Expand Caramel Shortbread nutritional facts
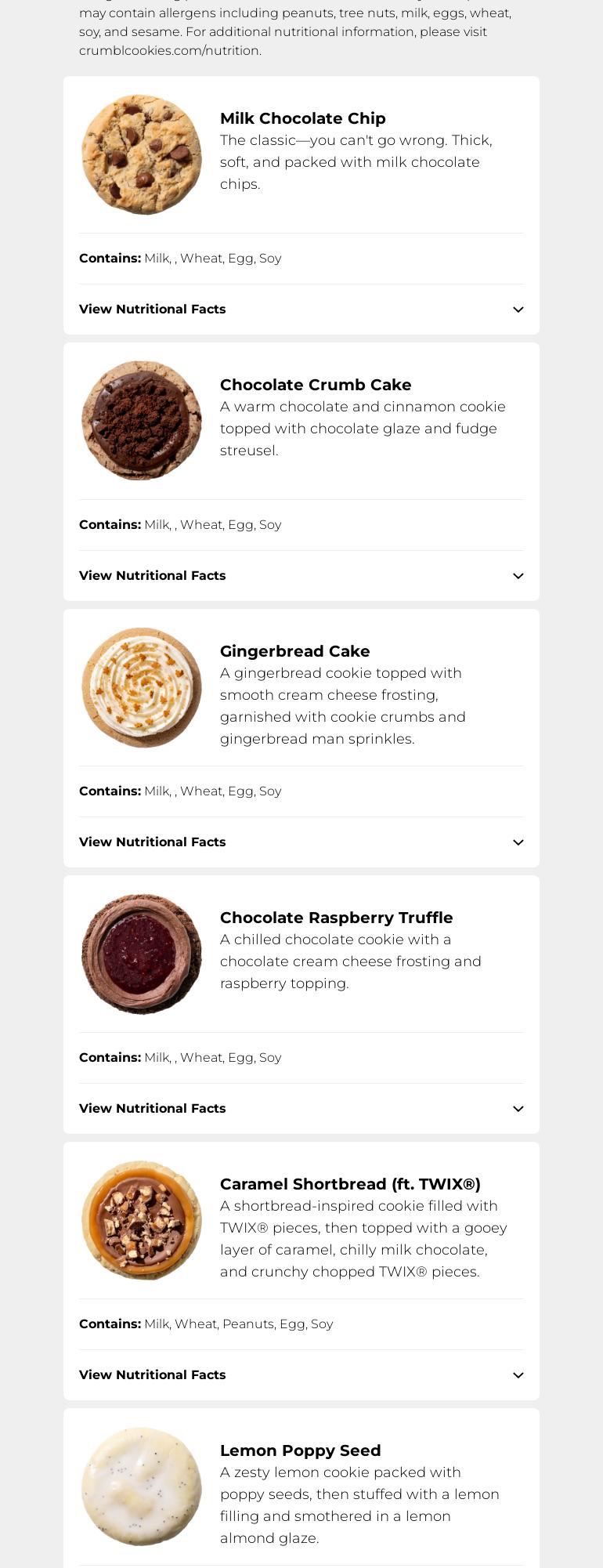 (x=152, y=1374)
